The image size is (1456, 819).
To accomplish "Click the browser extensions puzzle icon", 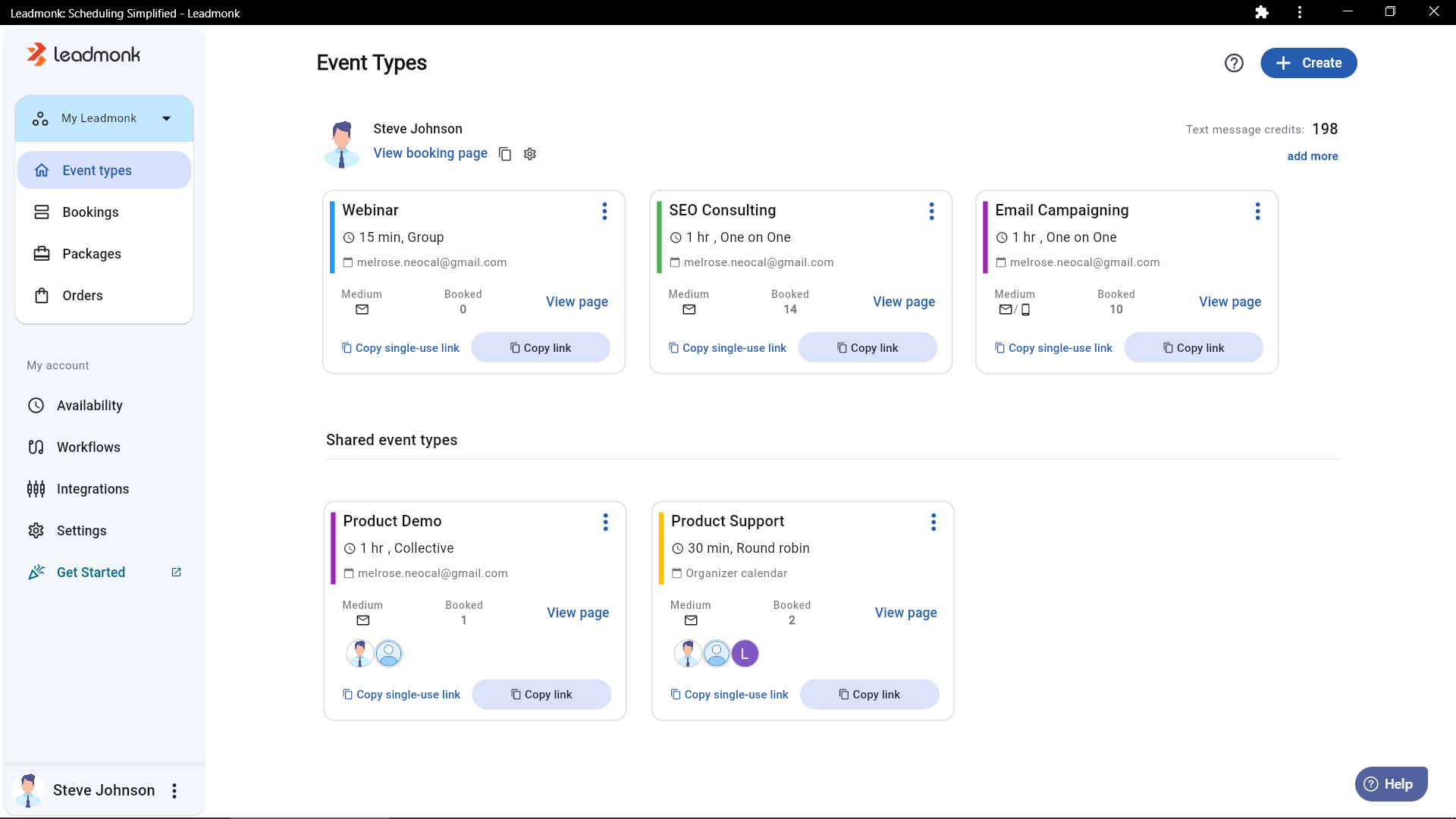I will (1262, 12).
